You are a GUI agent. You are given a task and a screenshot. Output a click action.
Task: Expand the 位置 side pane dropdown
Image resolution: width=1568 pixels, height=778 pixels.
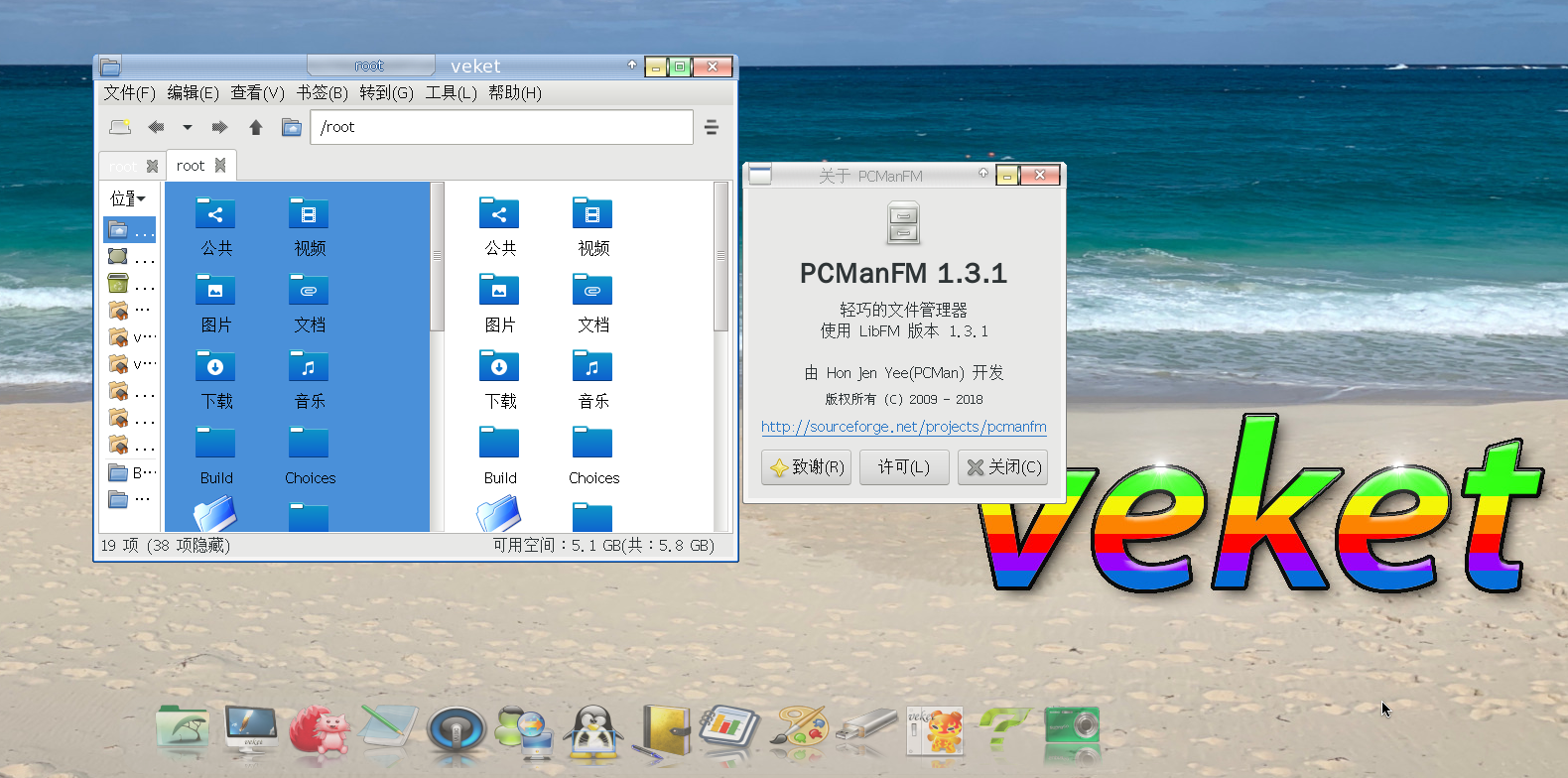point(128,198)
